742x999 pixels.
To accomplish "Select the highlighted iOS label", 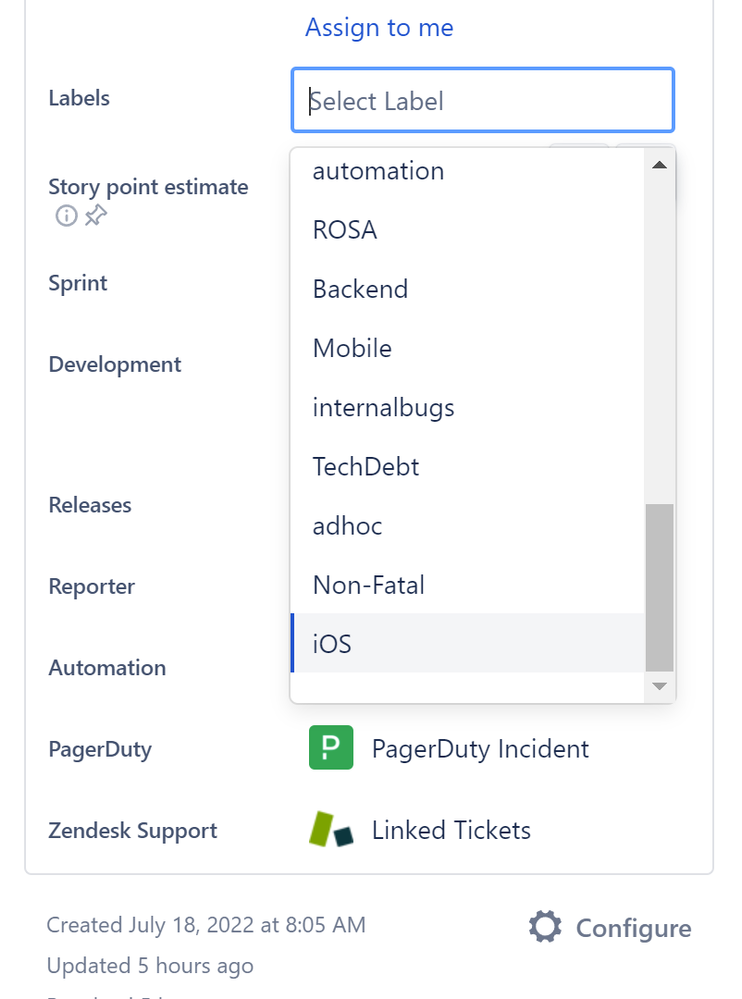I will click(467, 643).
